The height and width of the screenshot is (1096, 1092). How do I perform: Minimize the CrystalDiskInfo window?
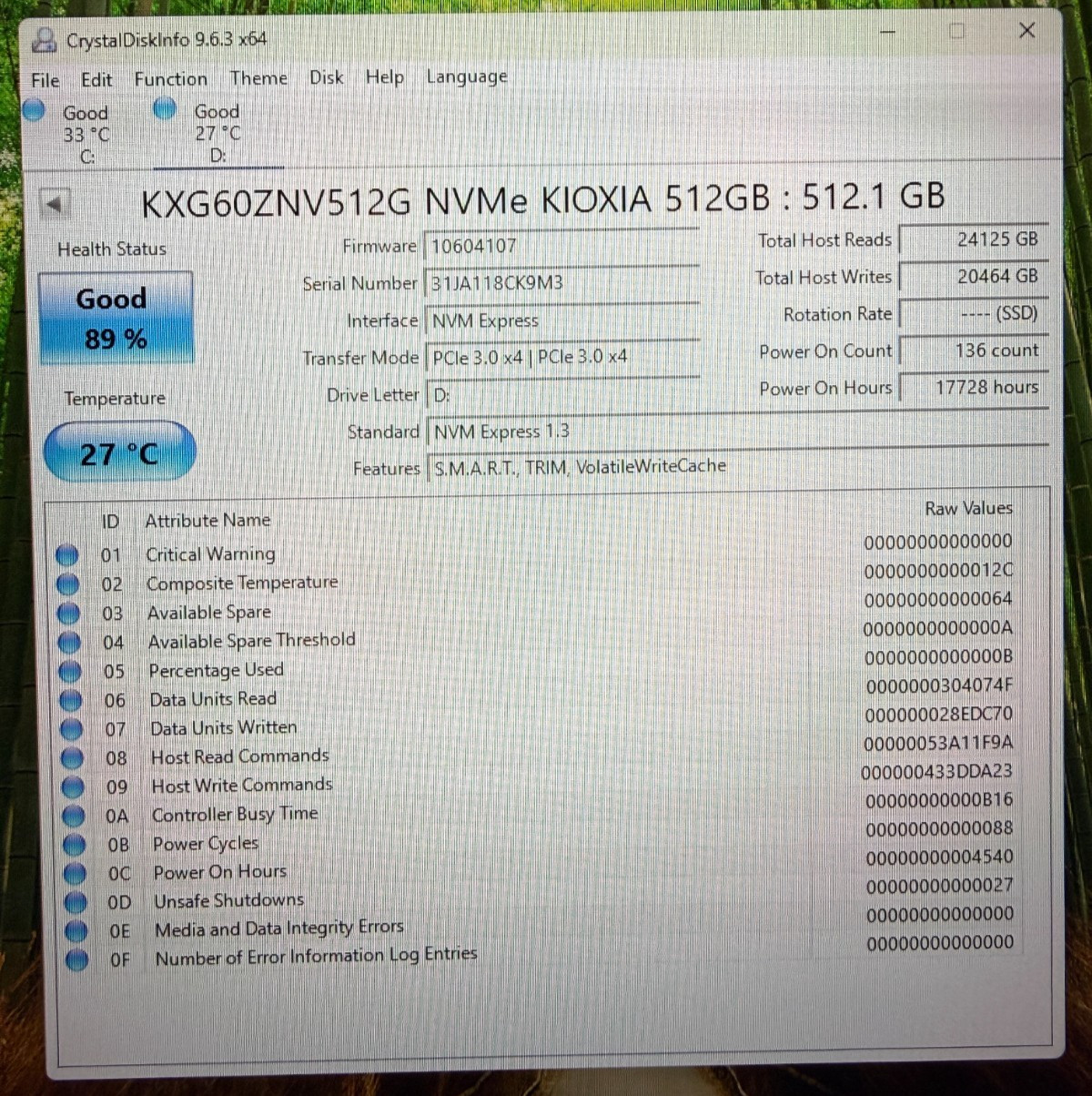(887, 32)
